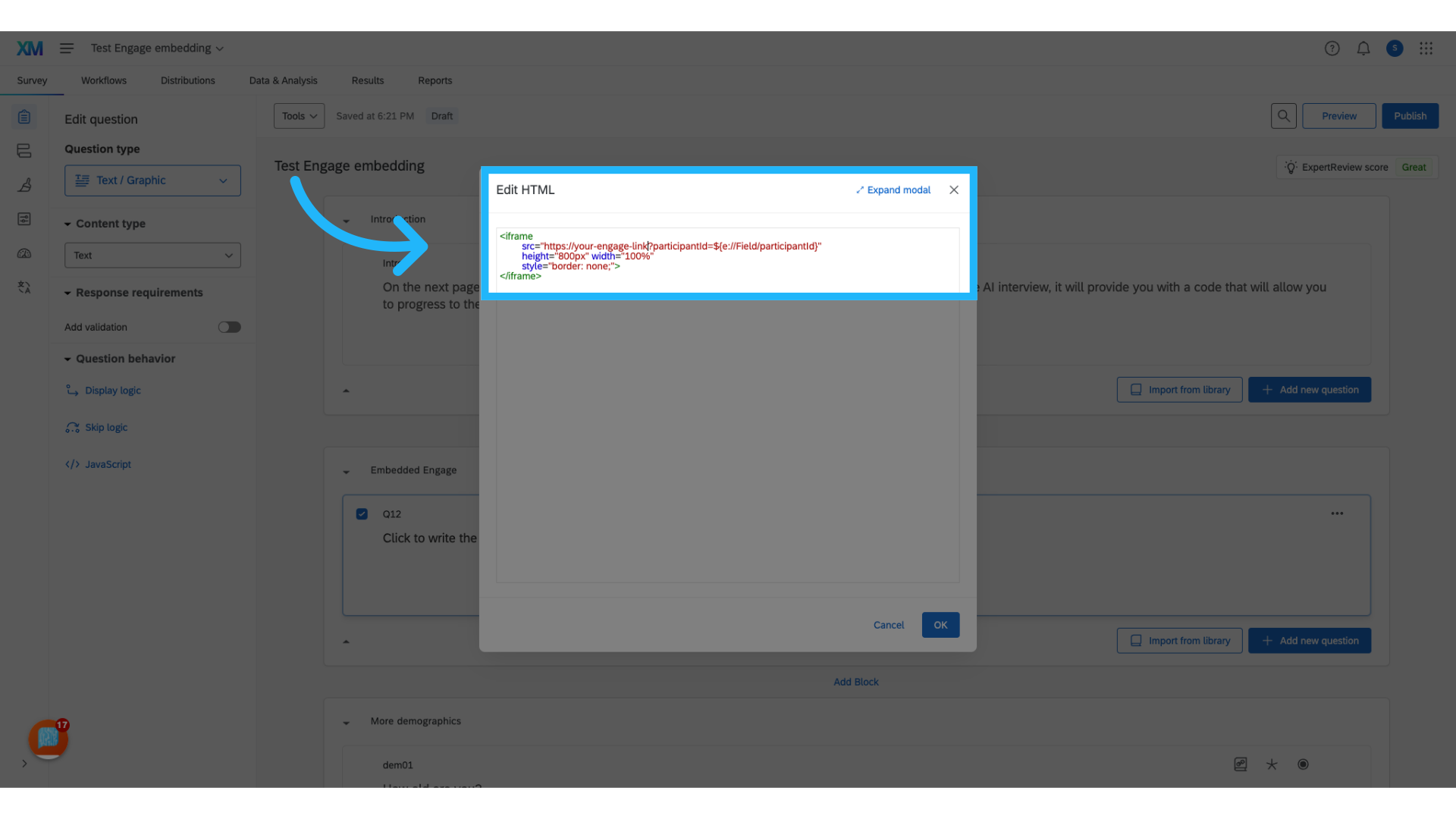Viewport: 1456px width, 819px height.
Task: Open the Content type Text dropdown
Action: click(x=152, y=256)
